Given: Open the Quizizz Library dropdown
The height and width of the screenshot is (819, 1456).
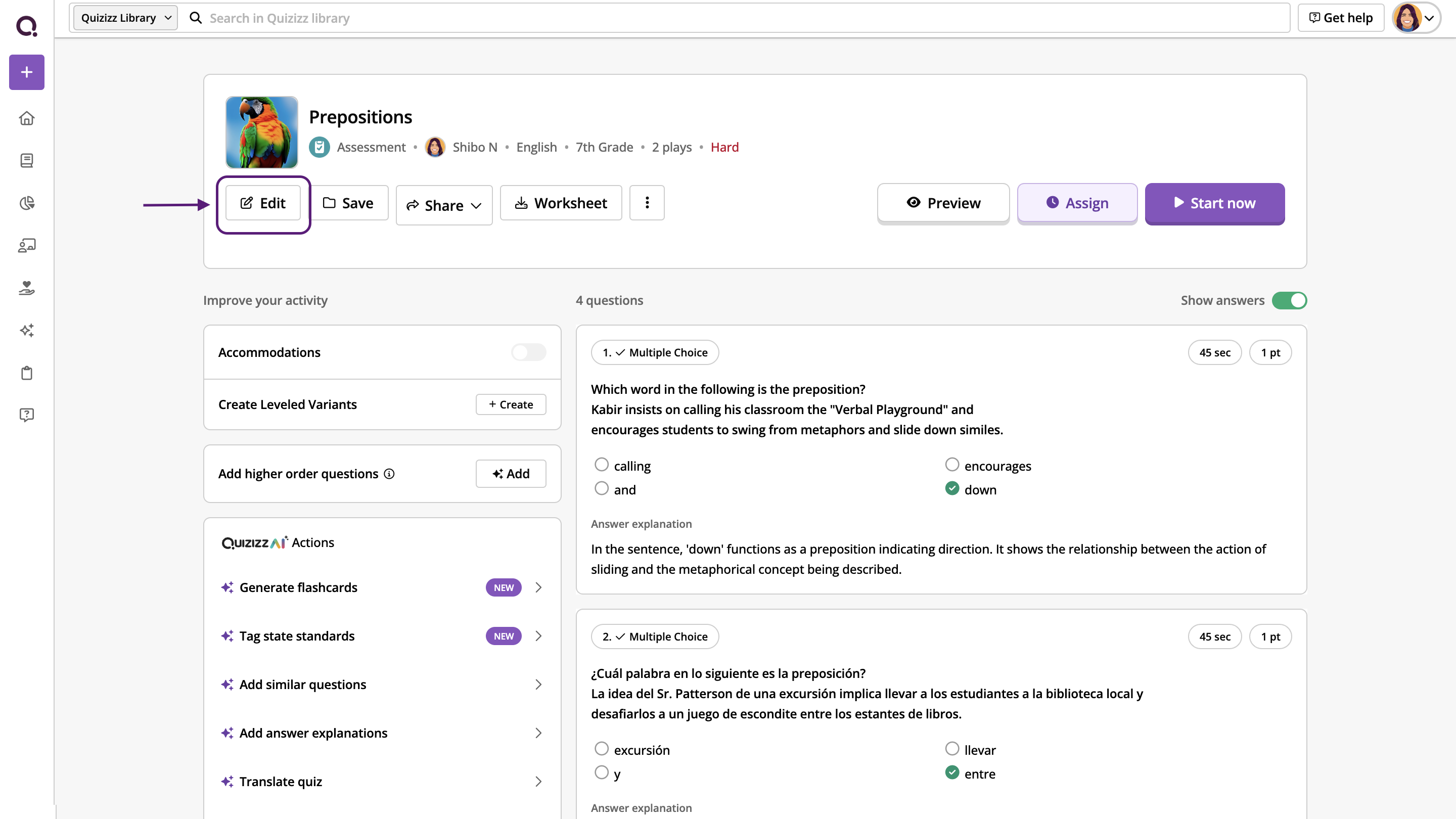Looking at the screenshot, I should click(125, 18).
